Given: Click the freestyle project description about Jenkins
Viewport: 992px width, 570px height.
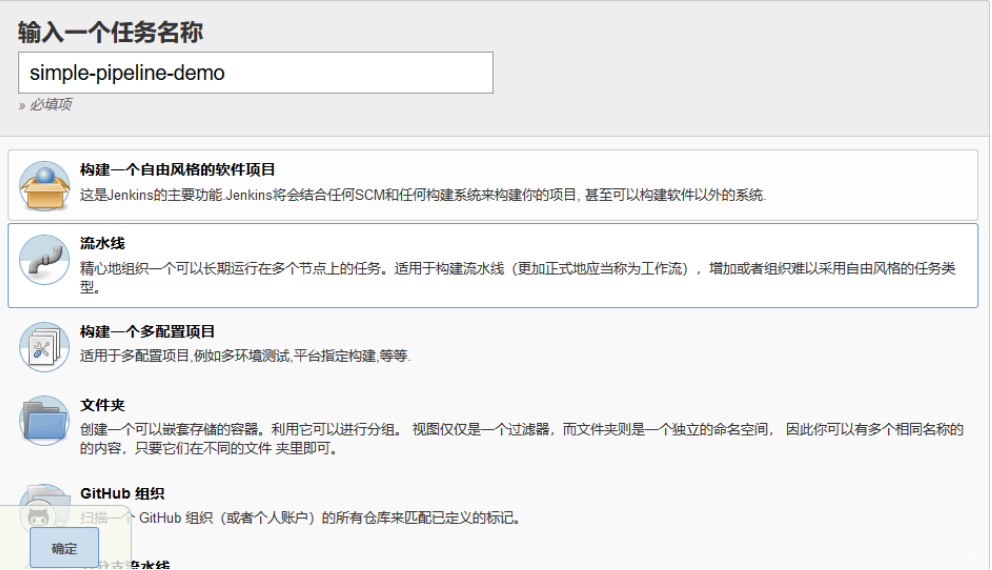Looking at the screenshot, I should pyautogui.click(x=423, y=195).
